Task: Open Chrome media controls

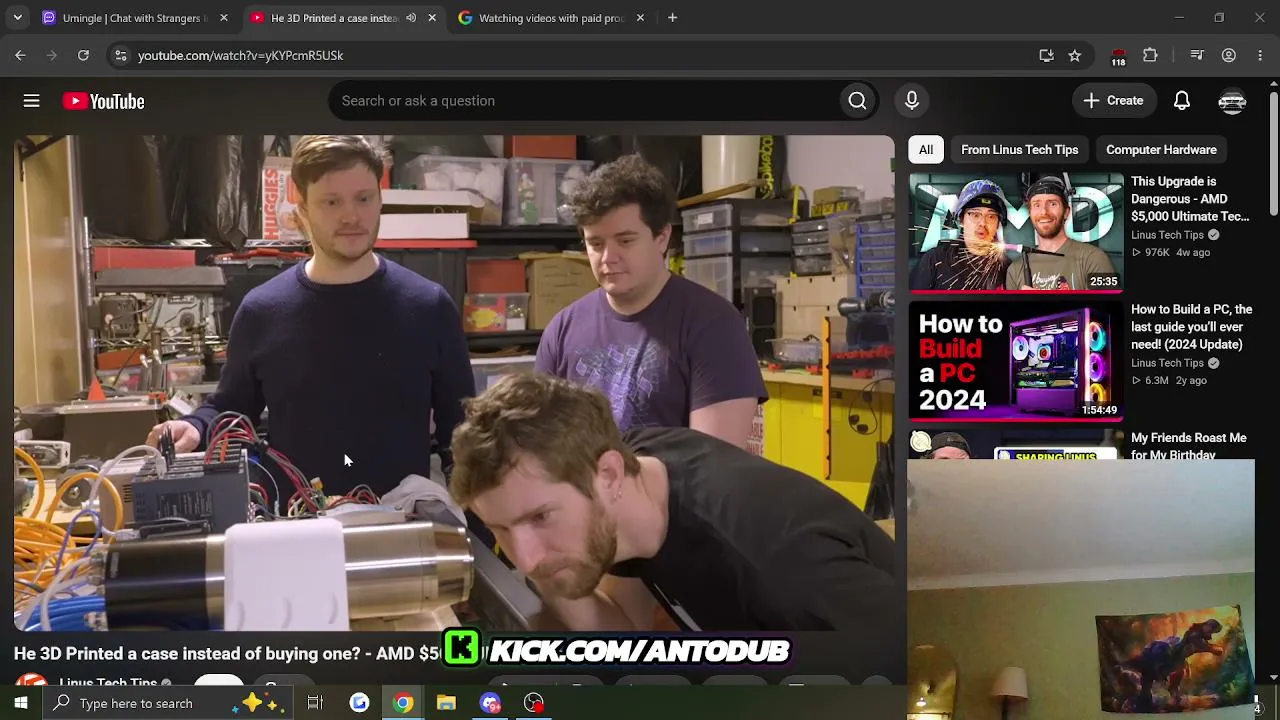Action: [1197, 55]
